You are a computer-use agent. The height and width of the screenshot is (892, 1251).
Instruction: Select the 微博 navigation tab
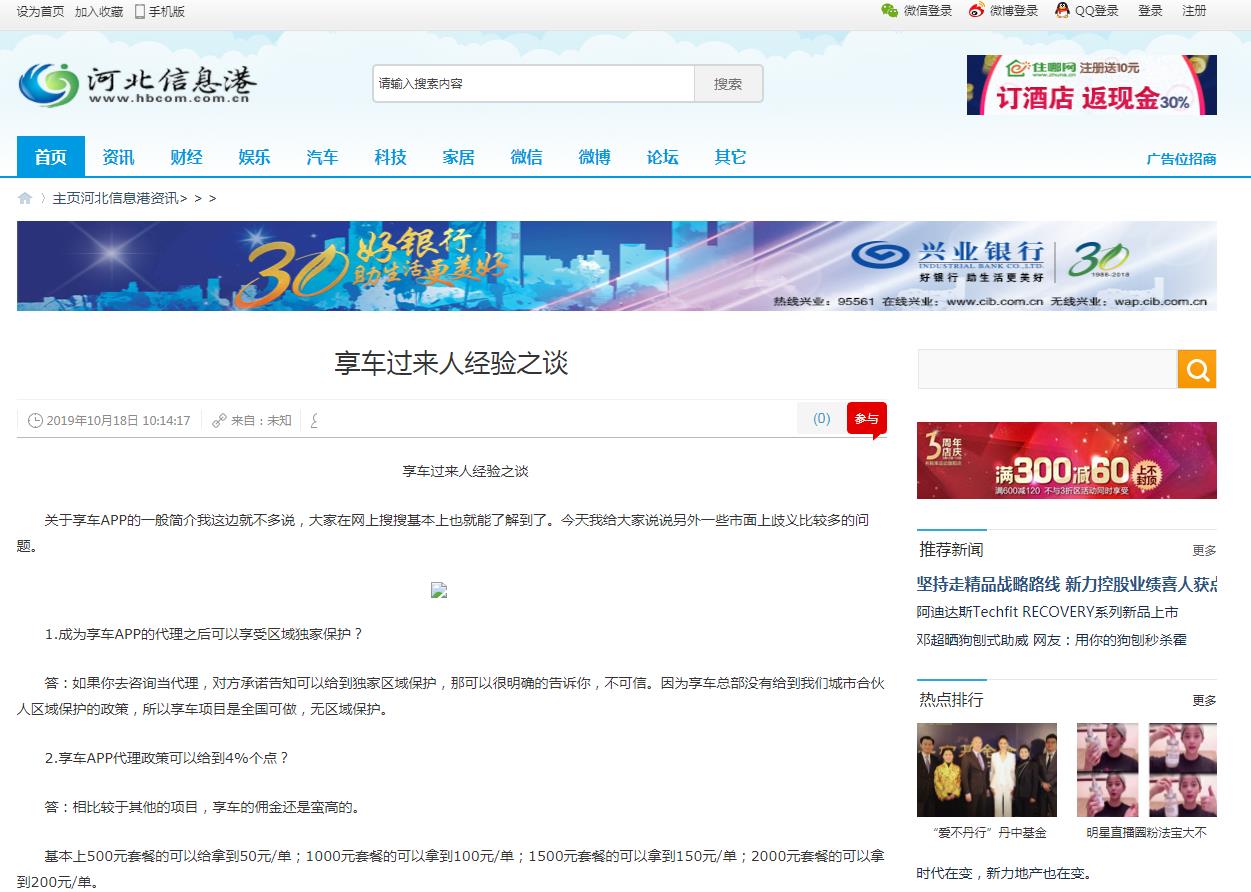tap(595, 157)
